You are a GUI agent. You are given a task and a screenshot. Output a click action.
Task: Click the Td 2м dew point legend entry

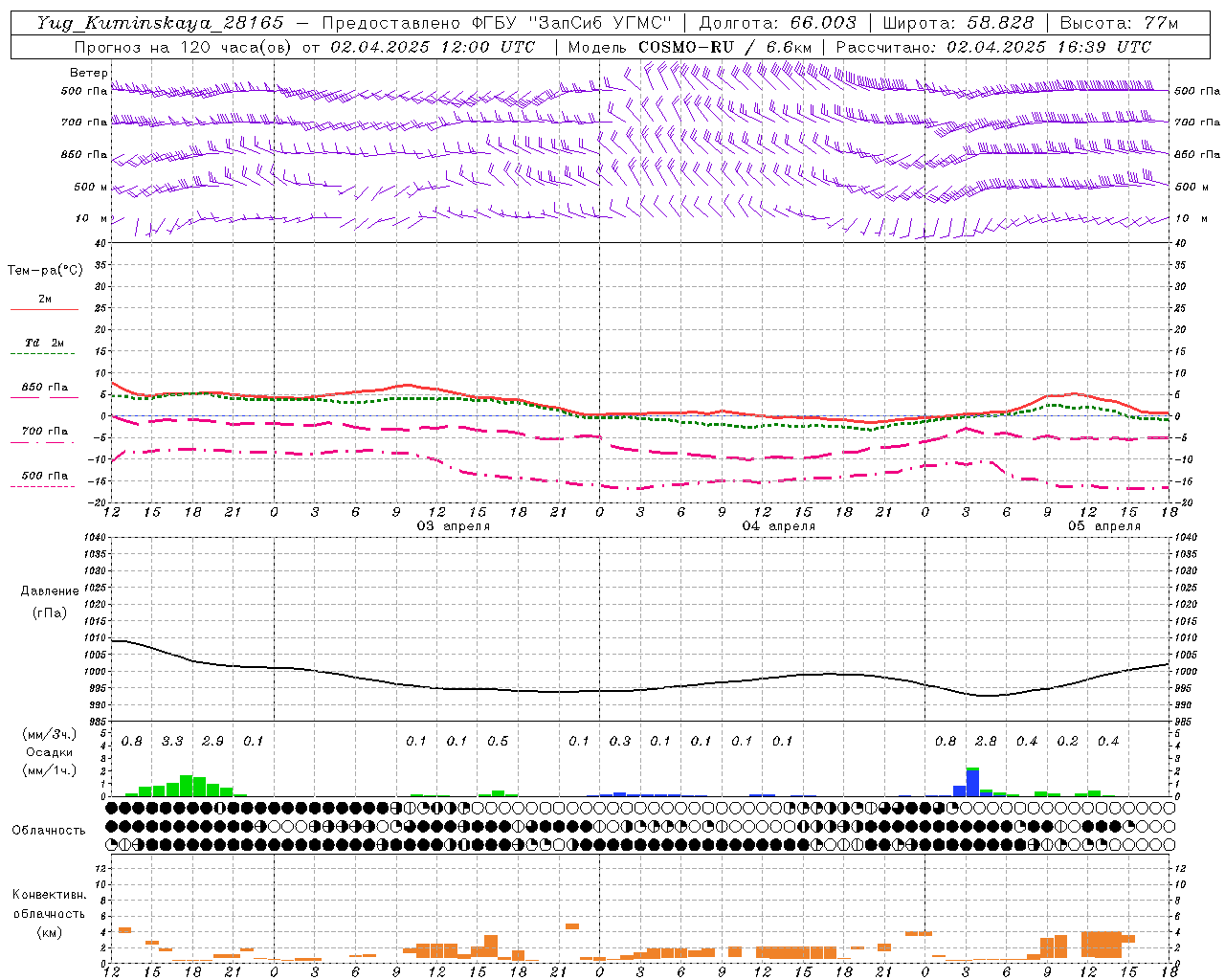(x=45, y=346)
